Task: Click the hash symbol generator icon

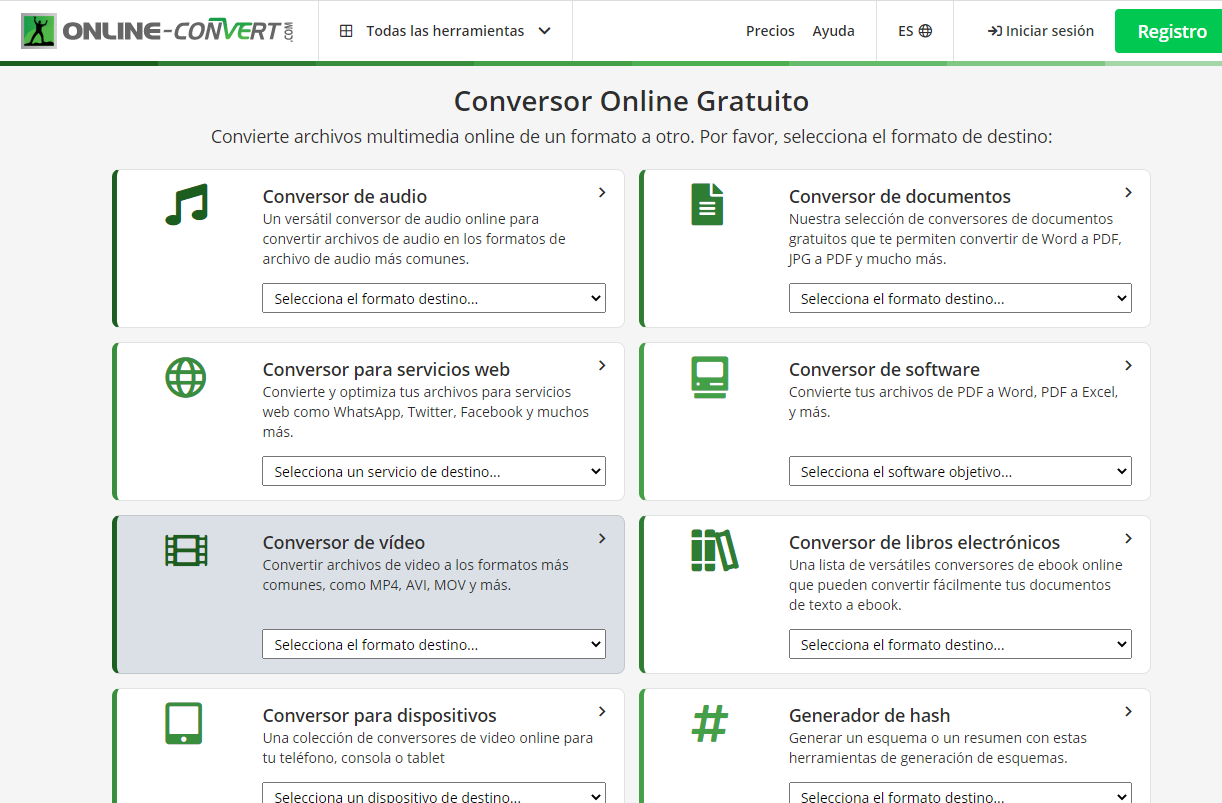Action: pyautogui.click(x=709, y=723)
